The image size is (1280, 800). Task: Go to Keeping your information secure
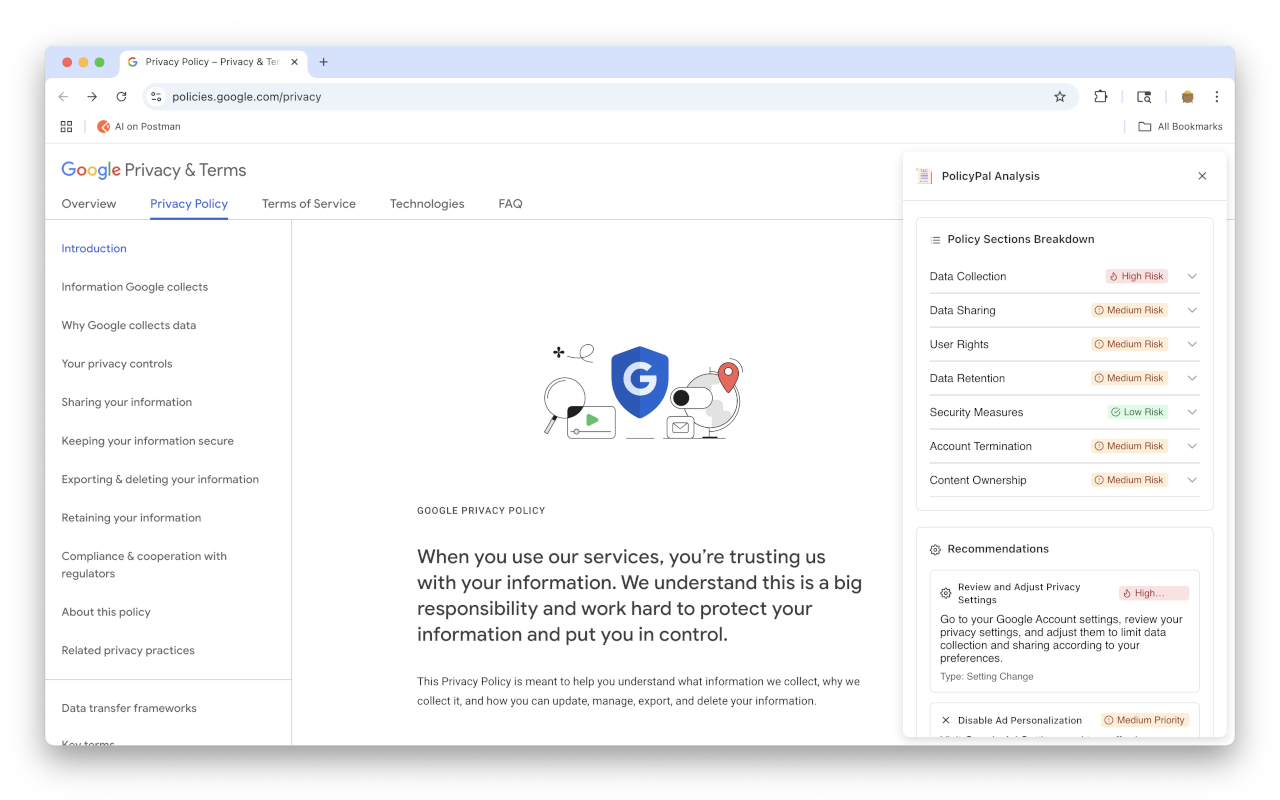[148, 441]
